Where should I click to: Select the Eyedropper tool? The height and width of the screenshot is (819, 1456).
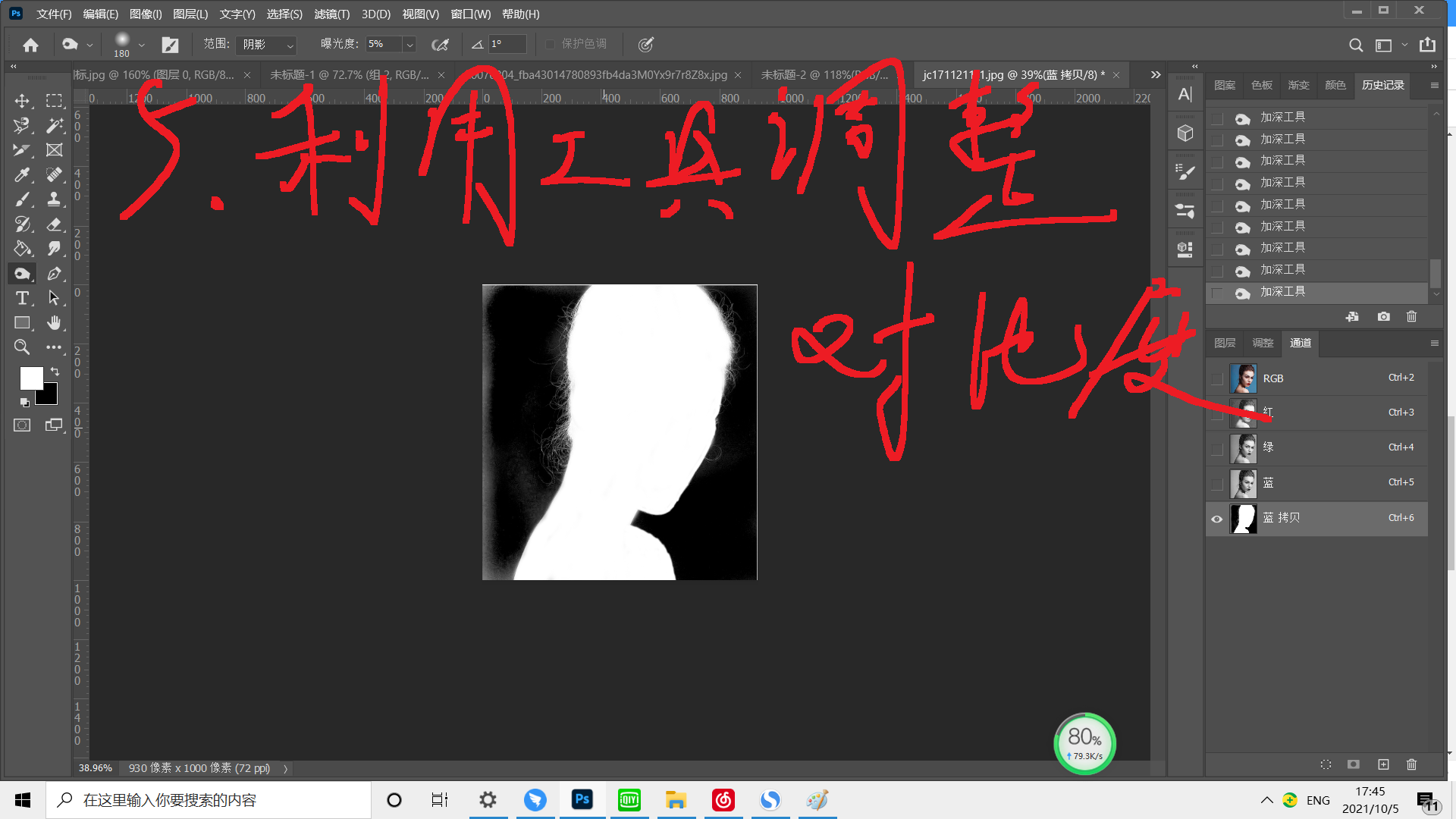(x=22, y=174)
